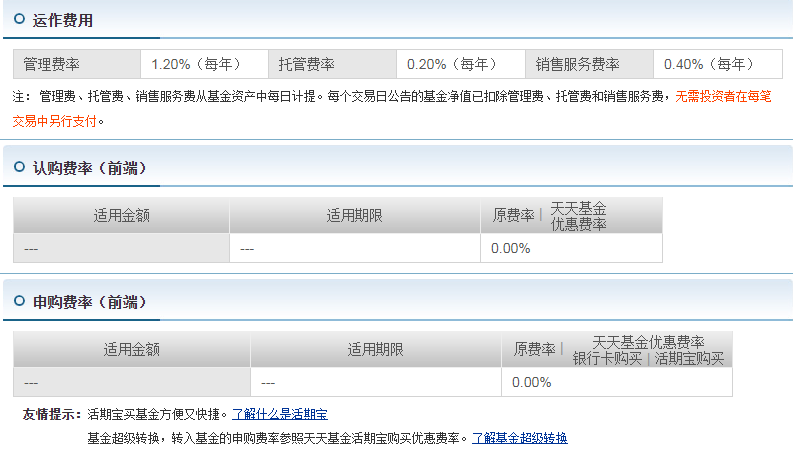Click 原费率 header in 认购费率 table
Image resolution: width=793 pixels, height=454 pixels.
[x=513, y=216]
